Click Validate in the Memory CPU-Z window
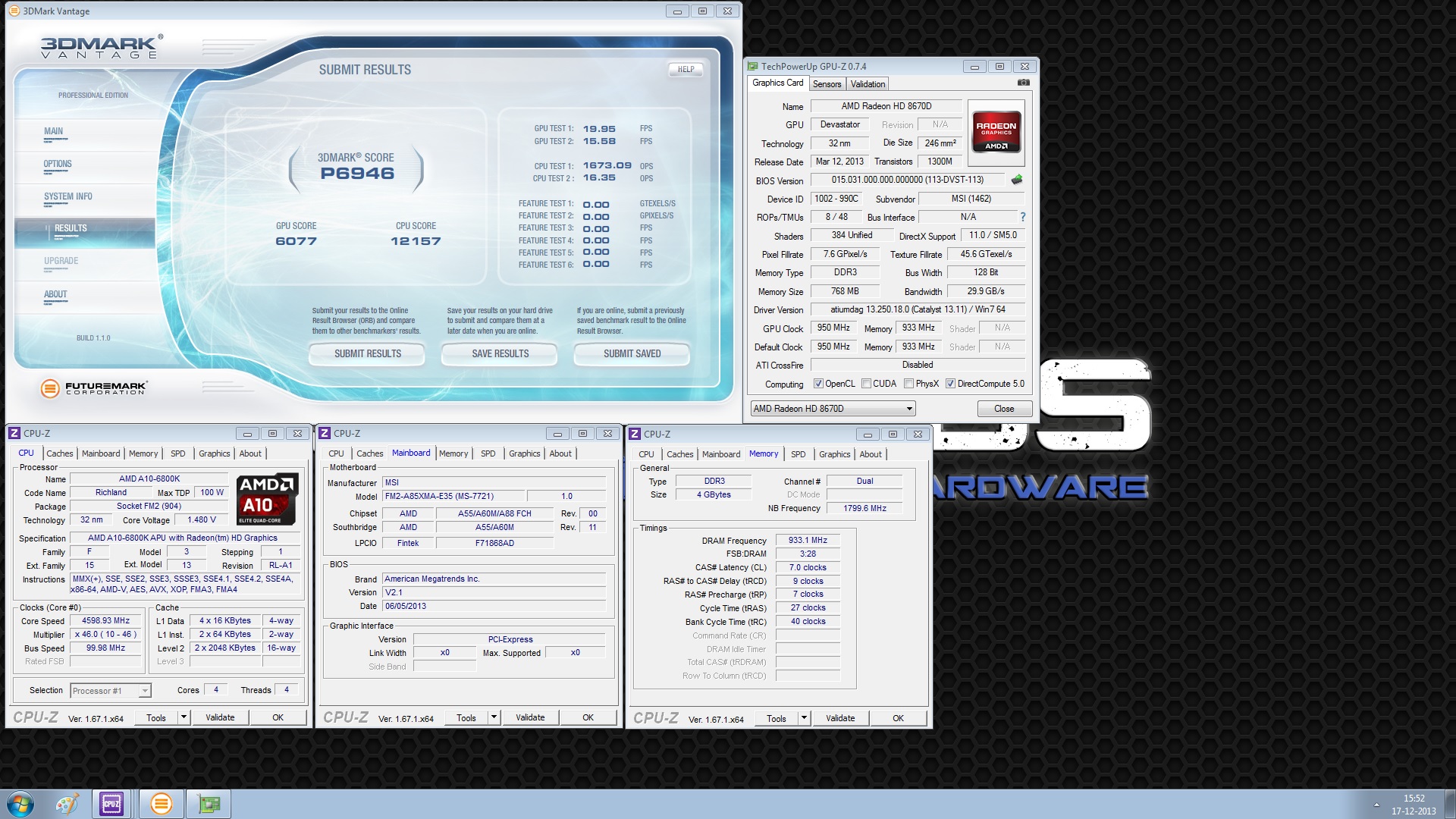This screenshot has height=819, width=1456. pos(840,718)
